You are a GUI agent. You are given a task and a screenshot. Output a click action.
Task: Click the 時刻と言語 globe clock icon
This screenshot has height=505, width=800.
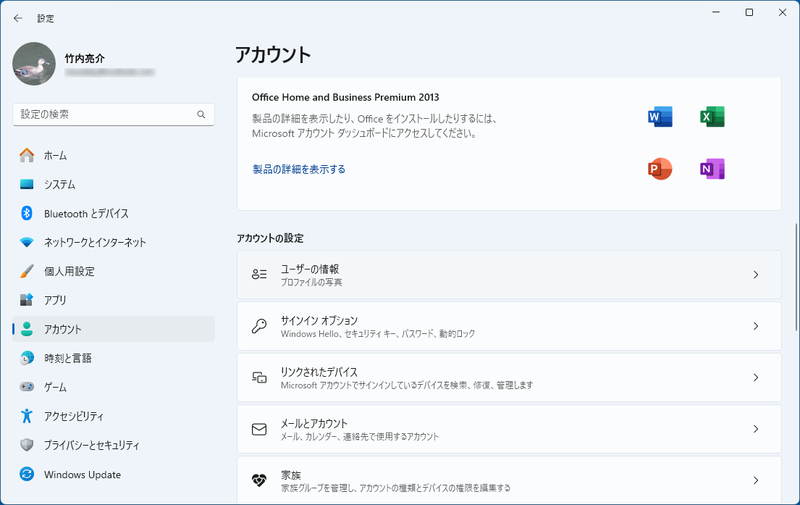27,358
